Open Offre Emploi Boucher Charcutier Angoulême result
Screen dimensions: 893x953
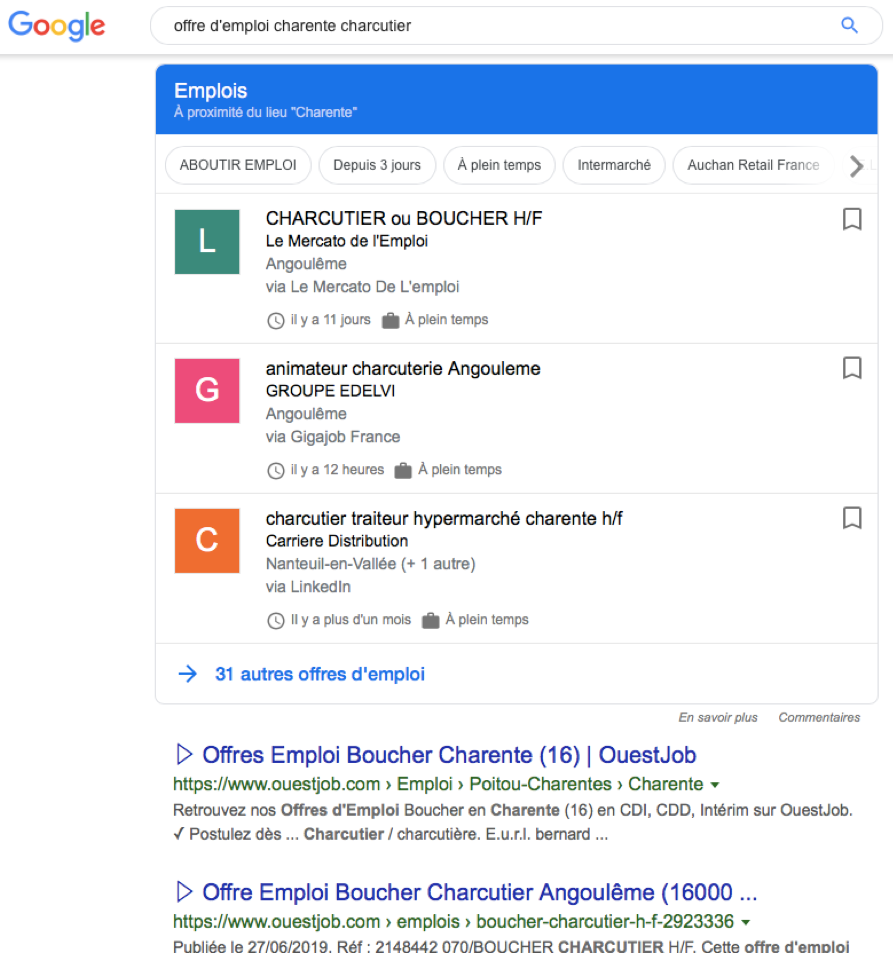[x=480, y=892]
